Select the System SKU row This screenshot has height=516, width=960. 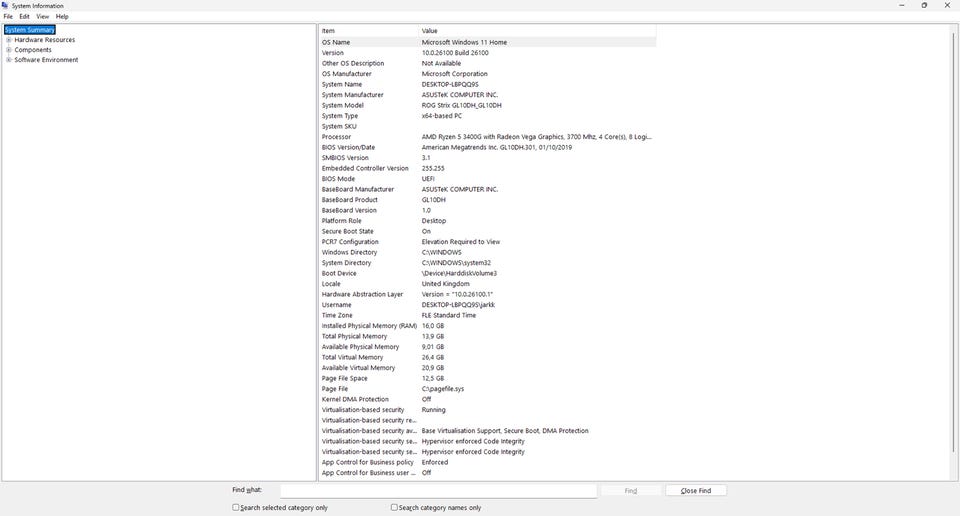[487, 126]
